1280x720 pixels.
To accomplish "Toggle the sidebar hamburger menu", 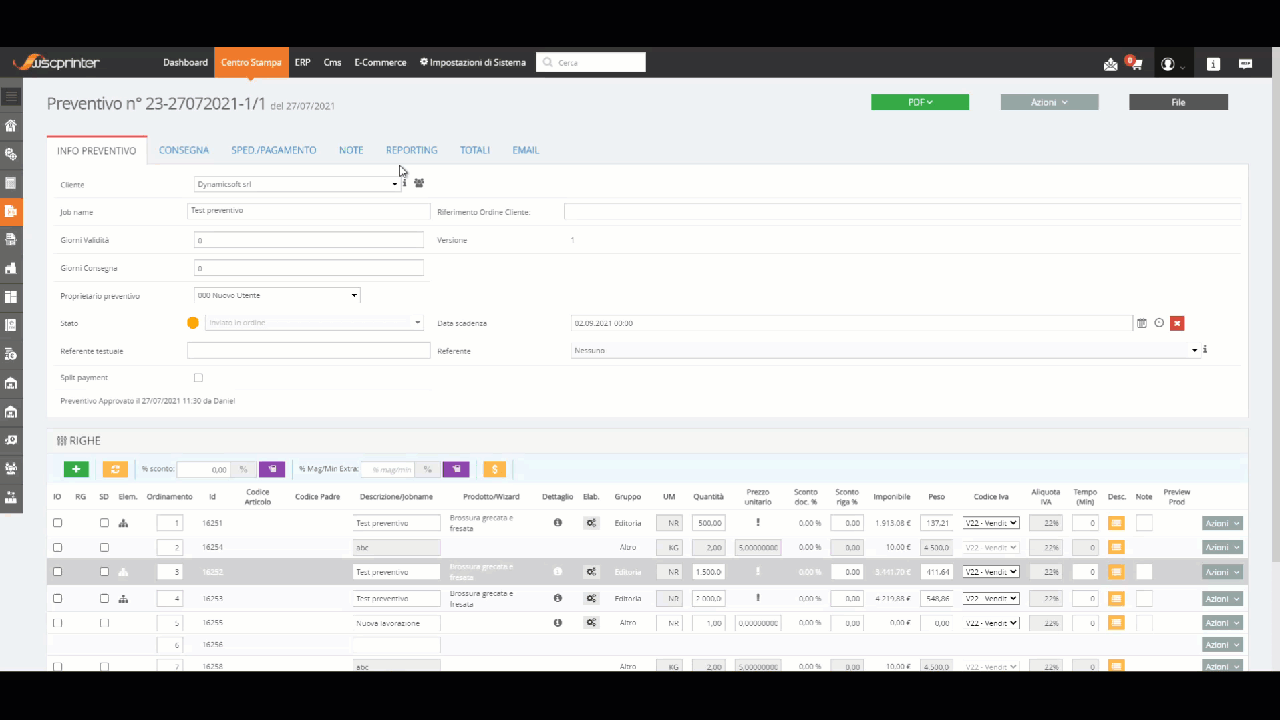I will point(11,97).
